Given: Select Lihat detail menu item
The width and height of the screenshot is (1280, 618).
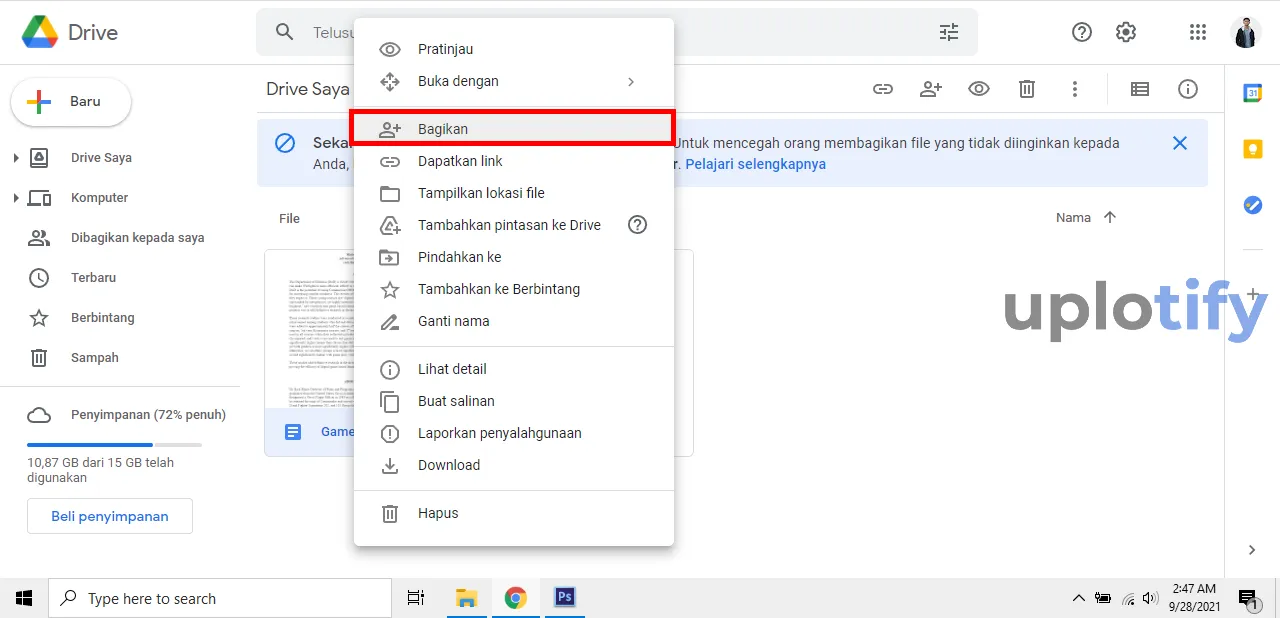Looking at the screenshot, I should click(514, 369).
